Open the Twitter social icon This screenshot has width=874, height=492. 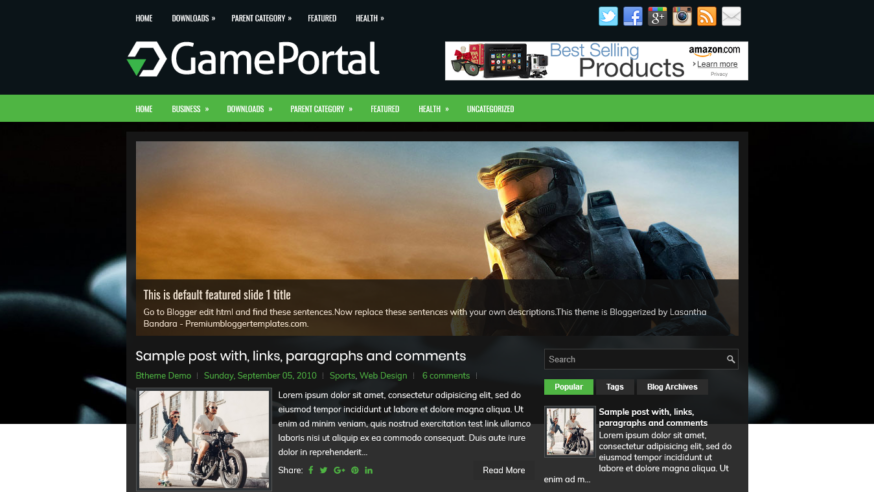(608, 17)
